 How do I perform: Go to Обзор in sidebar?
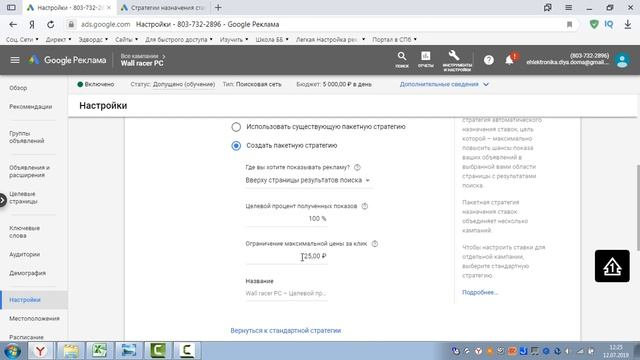18,88
